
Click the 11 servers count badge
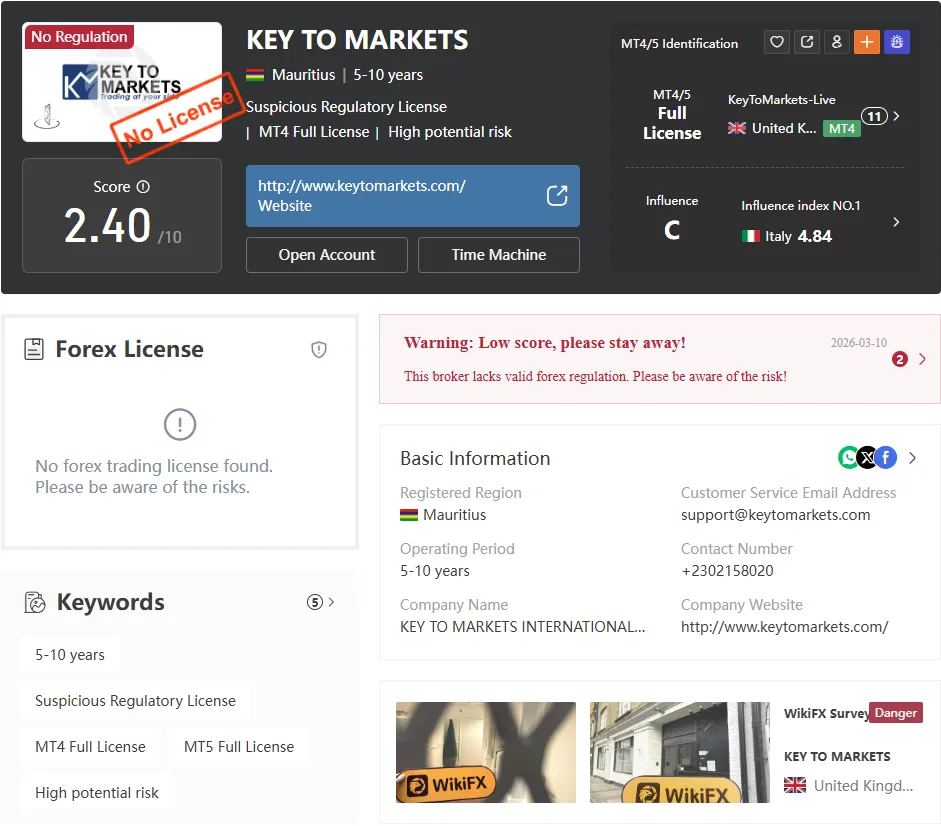click(x=874, y=116)
